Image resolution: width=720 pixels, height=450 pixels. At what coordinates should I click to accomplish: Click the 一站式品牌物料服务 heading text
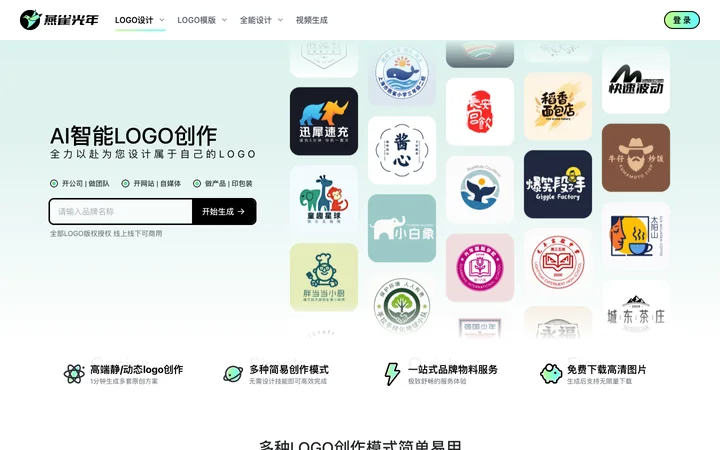[x=453, y=370]
